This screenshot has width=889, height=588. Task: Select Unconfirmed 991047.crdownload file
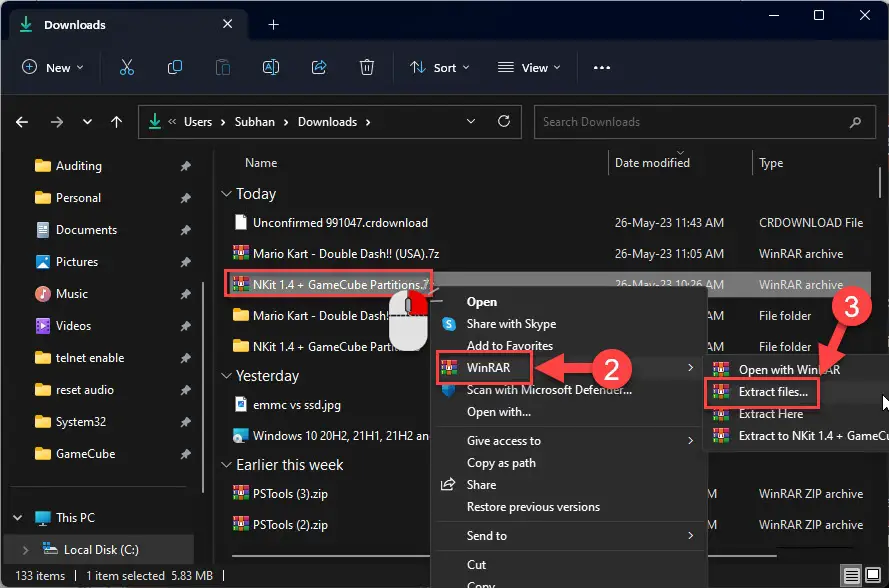(340, 223)
